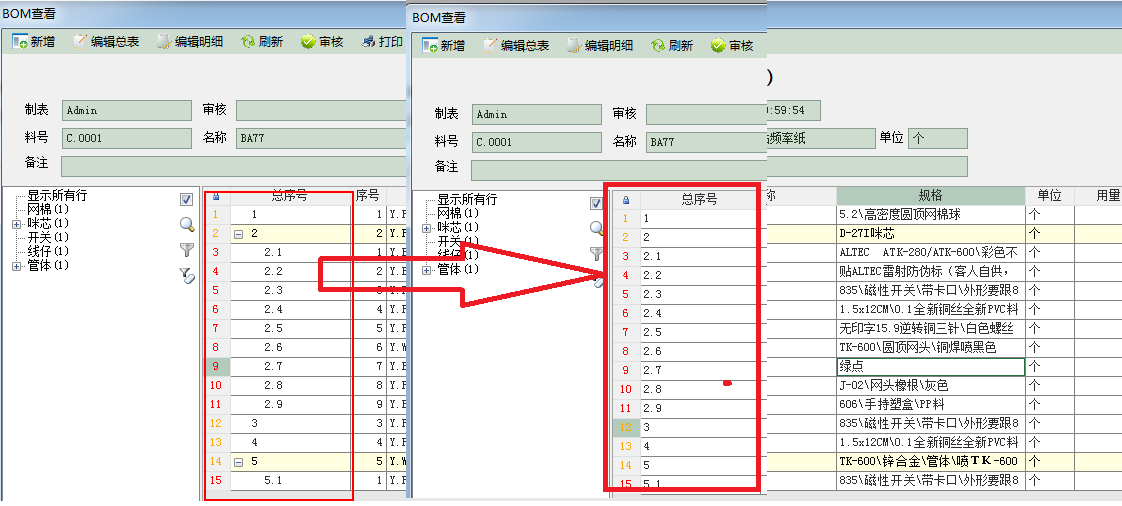
Task: Select 网棉(1) in right tree
Action: click(x=457, y=213)
